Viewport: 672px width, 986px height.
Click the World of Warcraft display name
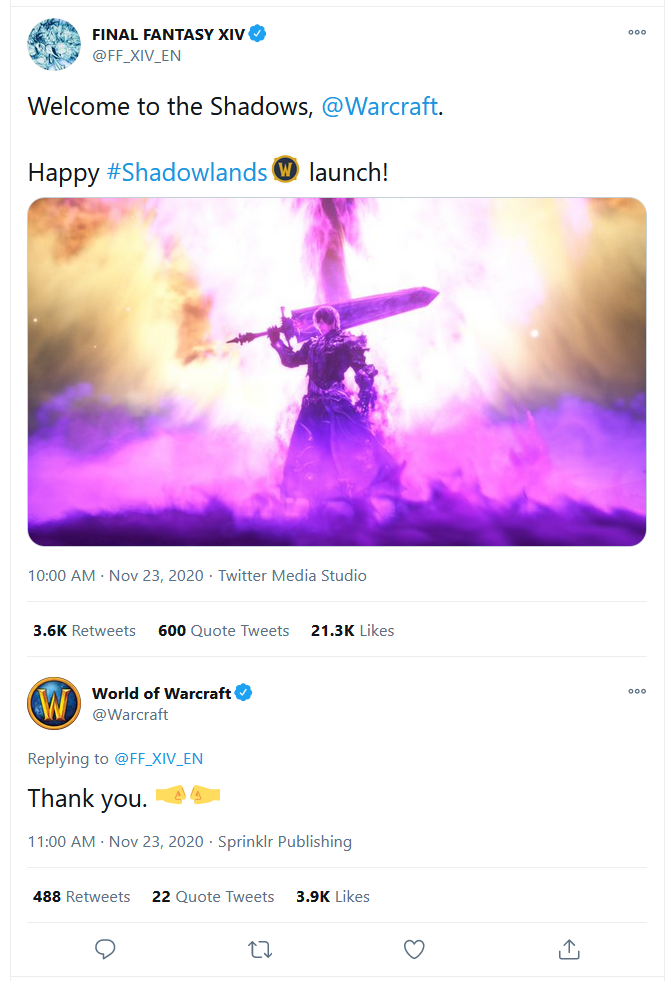tap(161, 693)
